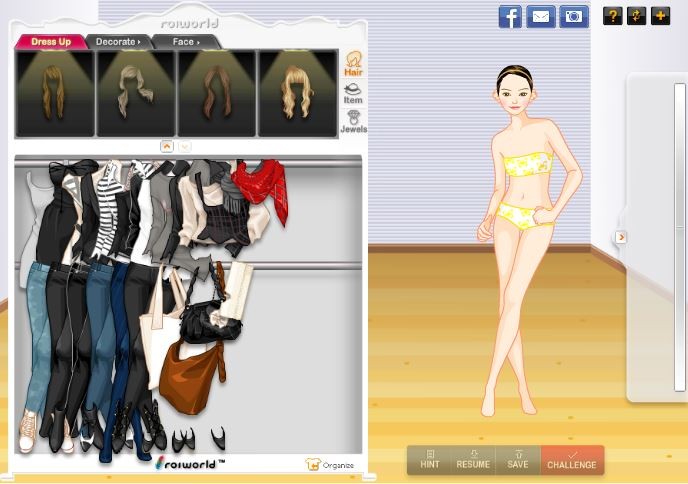688x484 pixels.
Task: Take a snapshot with the camera icon
Action: [573, 16]
